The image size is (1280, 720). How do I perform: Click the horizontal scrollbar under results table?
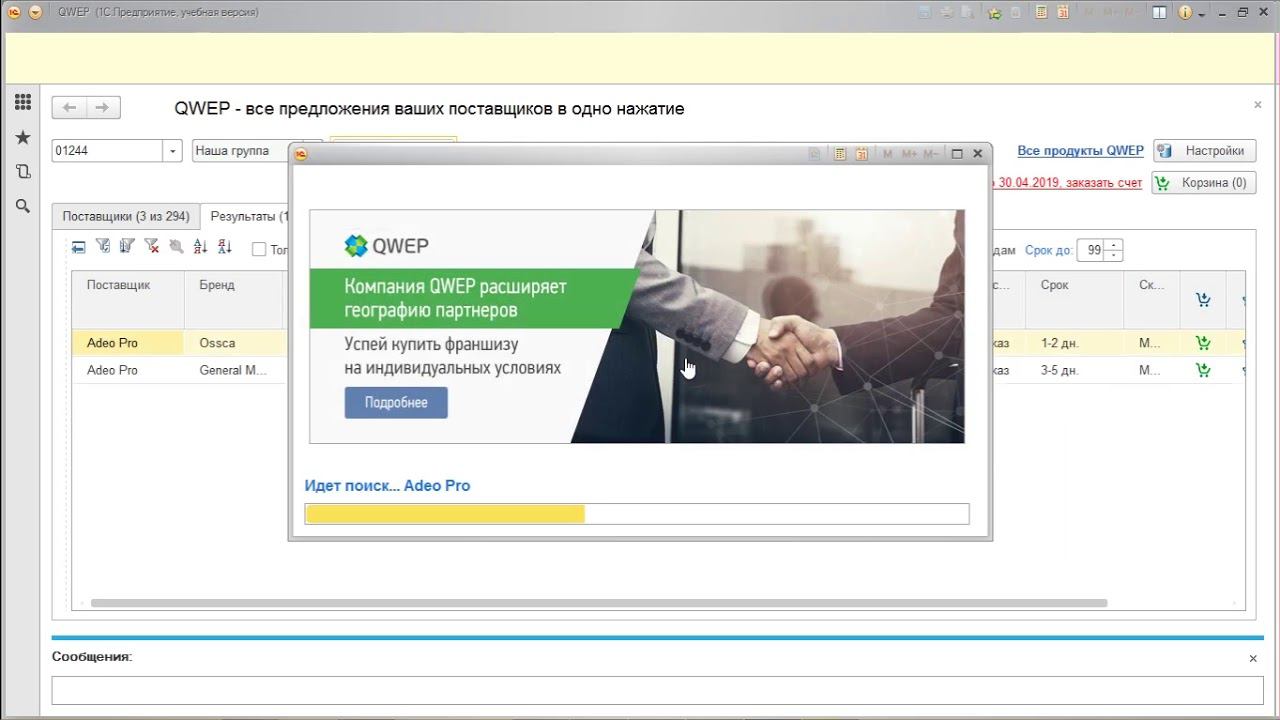tap(599, 603)
